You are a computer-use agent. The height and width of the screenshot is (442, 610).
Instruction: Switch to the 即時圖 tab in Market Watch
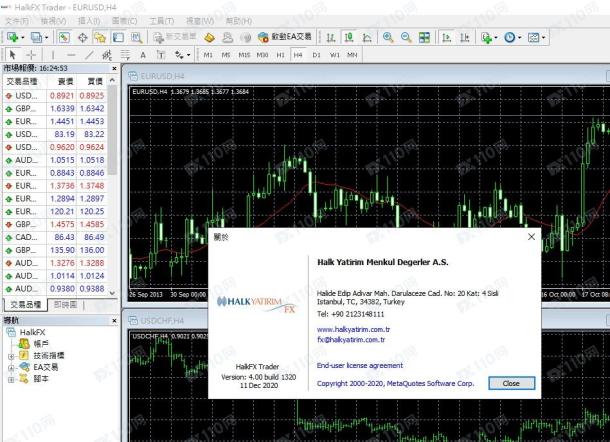(65, 305)
